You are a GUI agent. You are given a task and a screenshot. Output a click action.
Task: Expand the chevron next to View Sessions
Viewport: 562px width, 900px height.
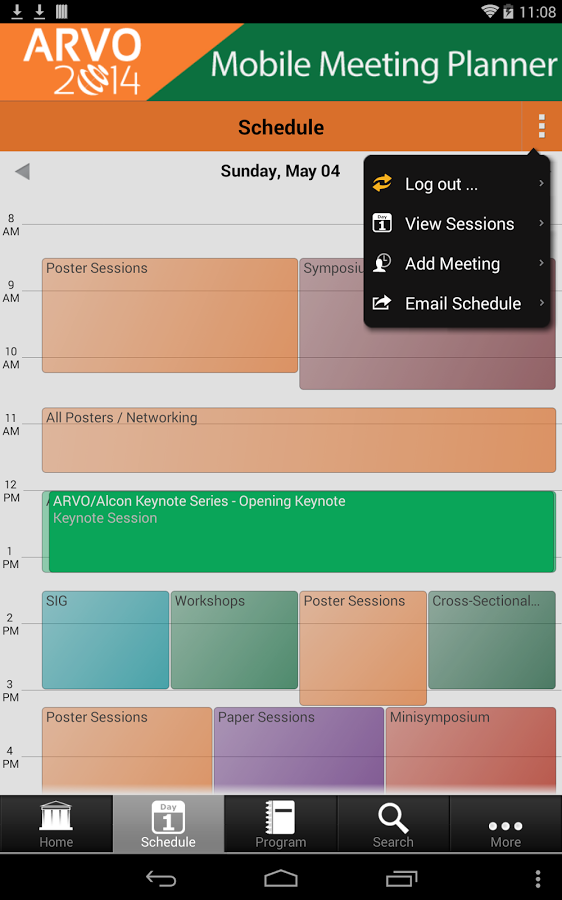[541, 223]
